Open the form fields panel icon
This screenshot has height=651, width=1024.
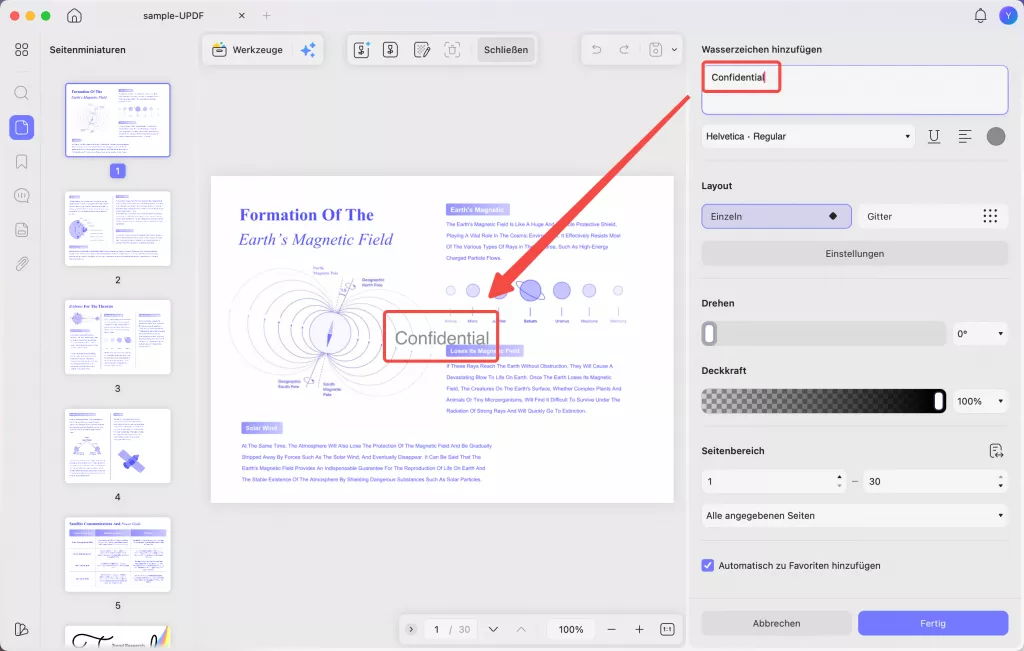(22, 230)
